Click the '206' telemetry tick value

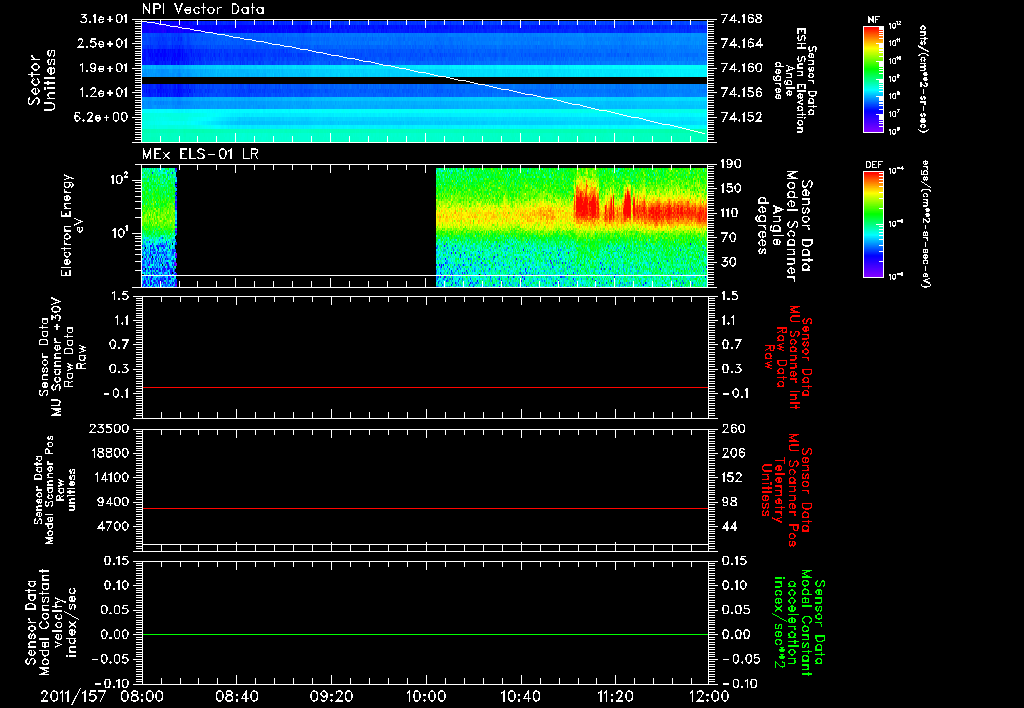pos(733,453)
